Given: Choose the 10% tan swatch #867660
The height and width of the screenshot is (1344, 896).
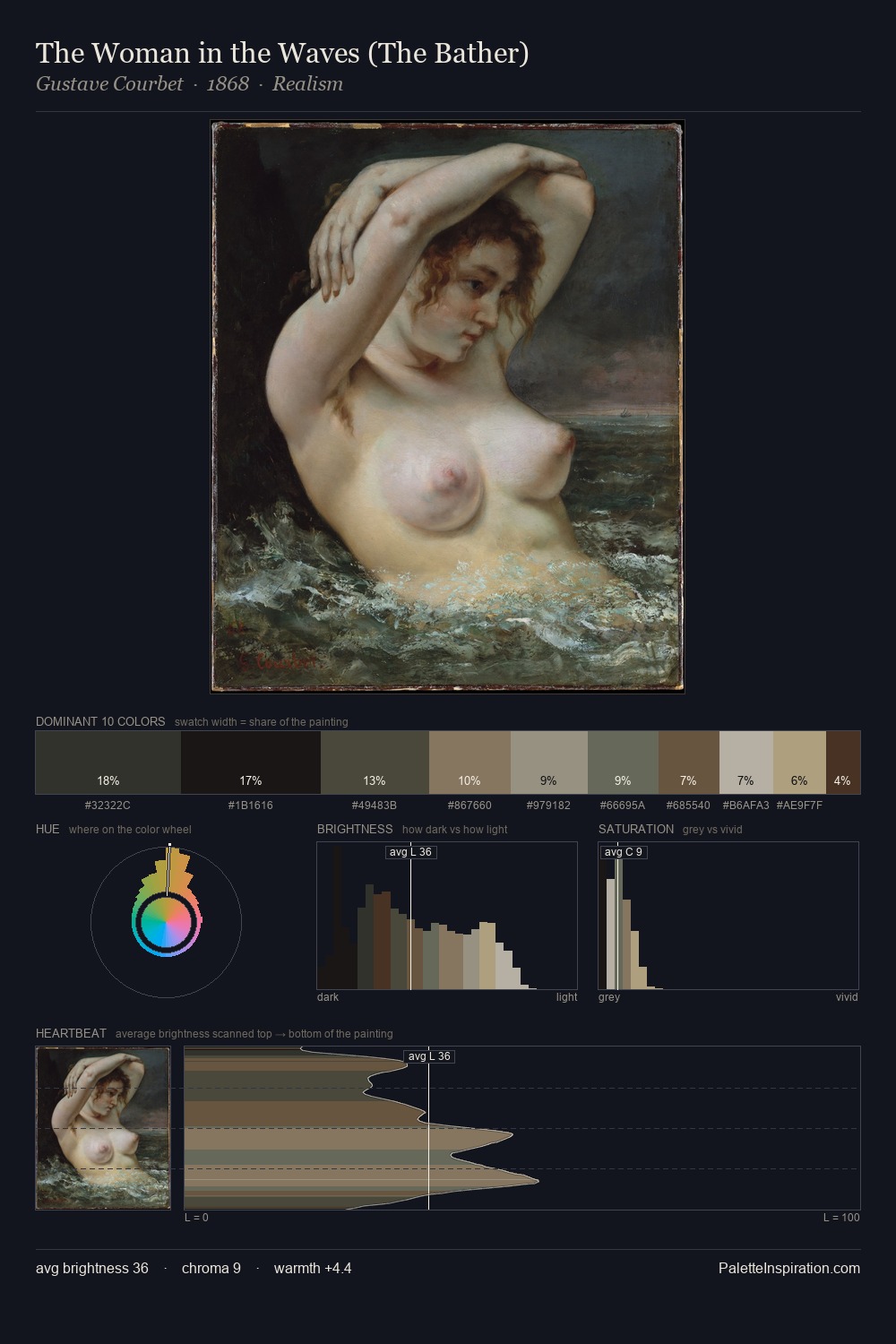Looking at the screenshot, I should point(470,762).
